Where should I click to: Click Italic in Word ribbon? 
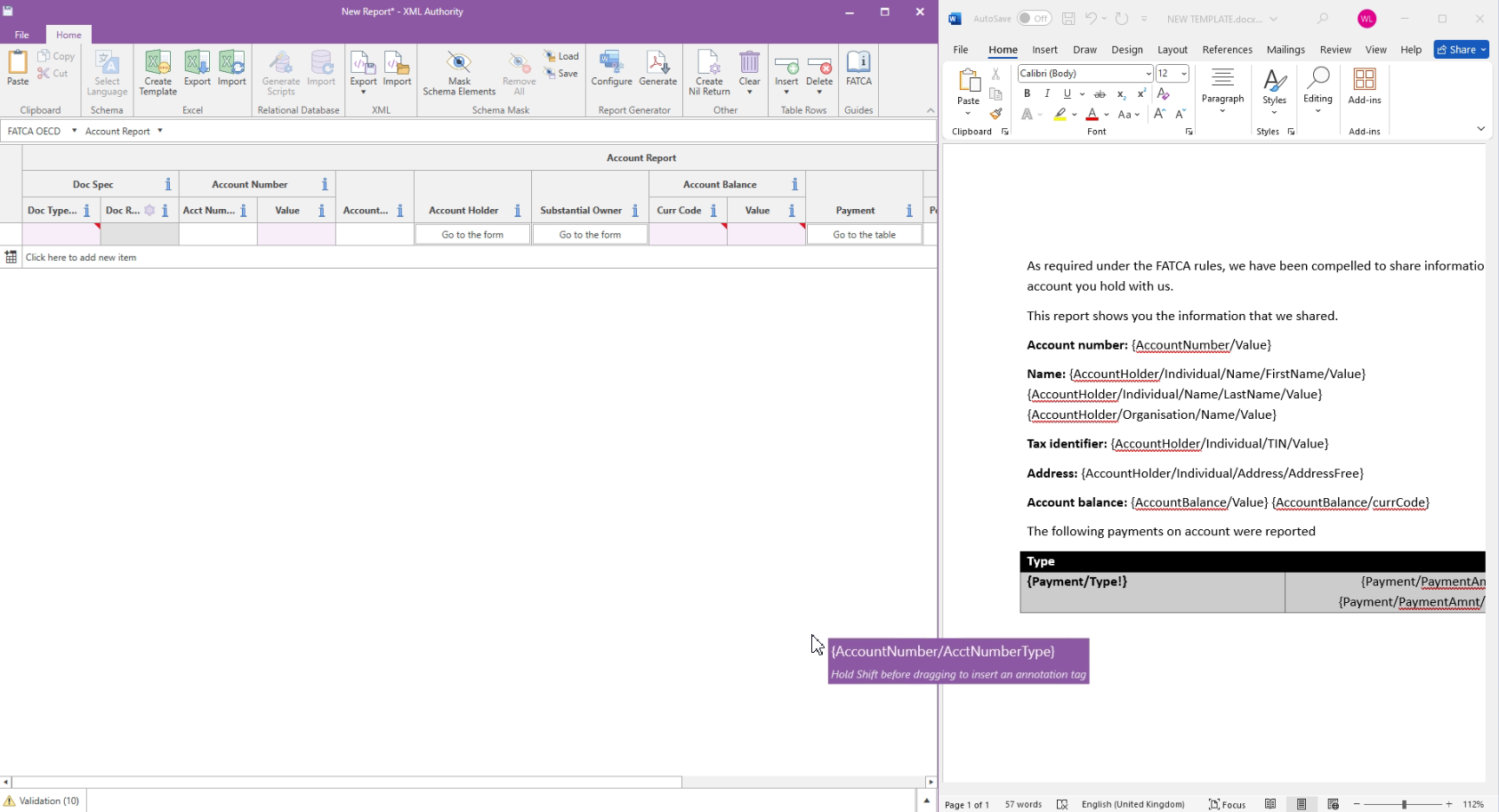click(1047, 93)
